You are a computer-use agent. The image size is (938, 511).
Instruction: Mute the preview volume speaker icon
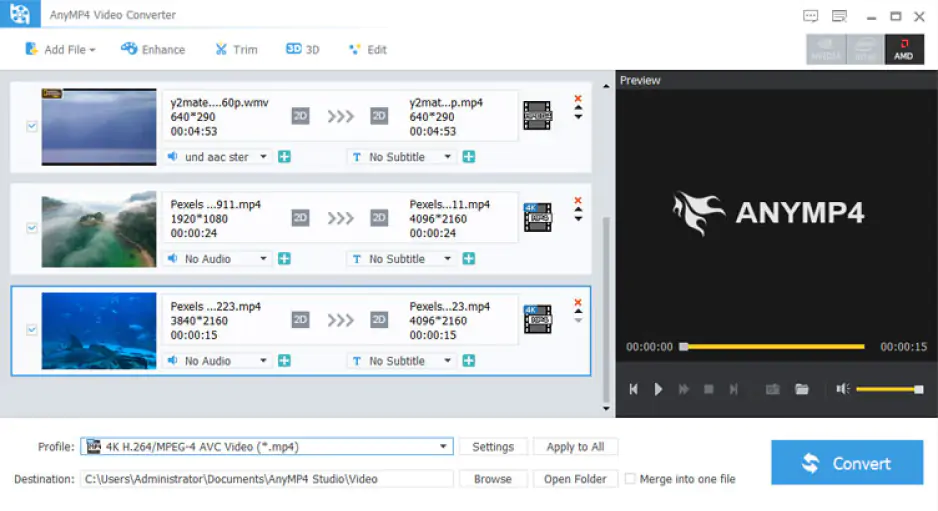843,389
